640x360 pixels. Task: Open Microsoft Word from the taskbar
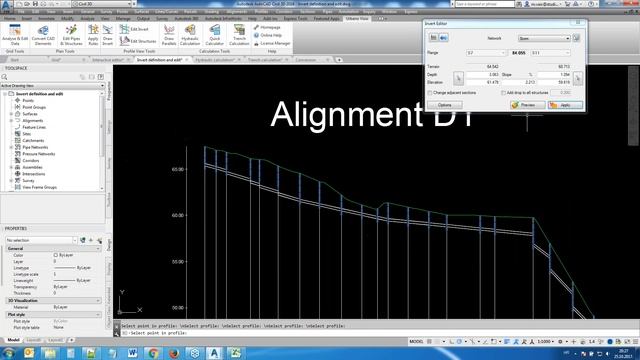(x=132, y=353)
